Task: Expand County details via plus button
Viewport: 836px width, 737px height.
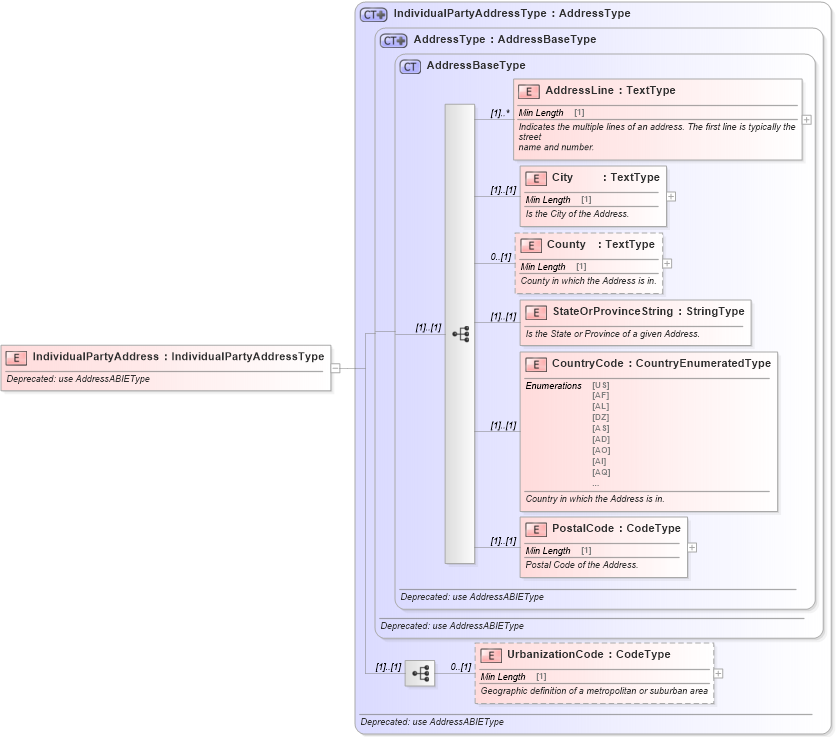Action: tap(667, 263)
